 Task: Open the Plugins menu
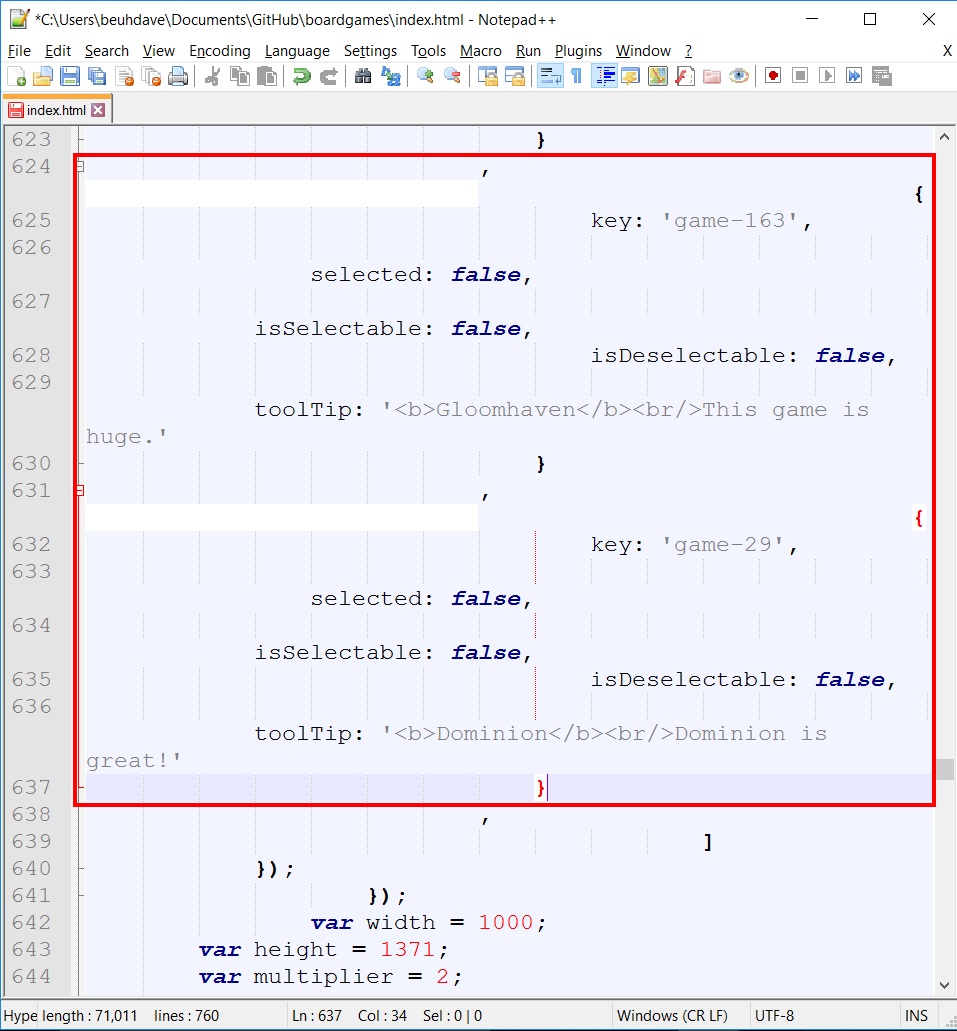click(578, 51)
